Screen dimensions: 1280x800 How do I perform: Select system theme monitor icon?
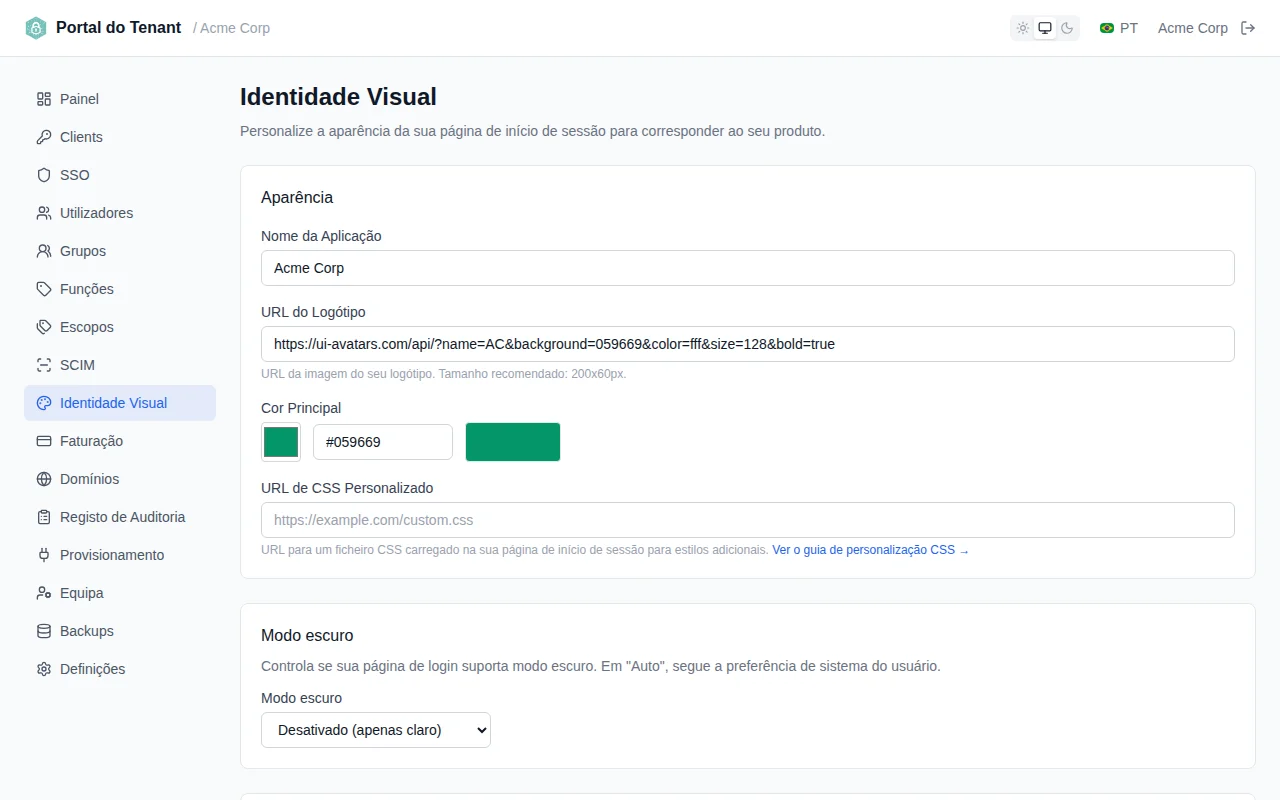(x=1045, y=28)
